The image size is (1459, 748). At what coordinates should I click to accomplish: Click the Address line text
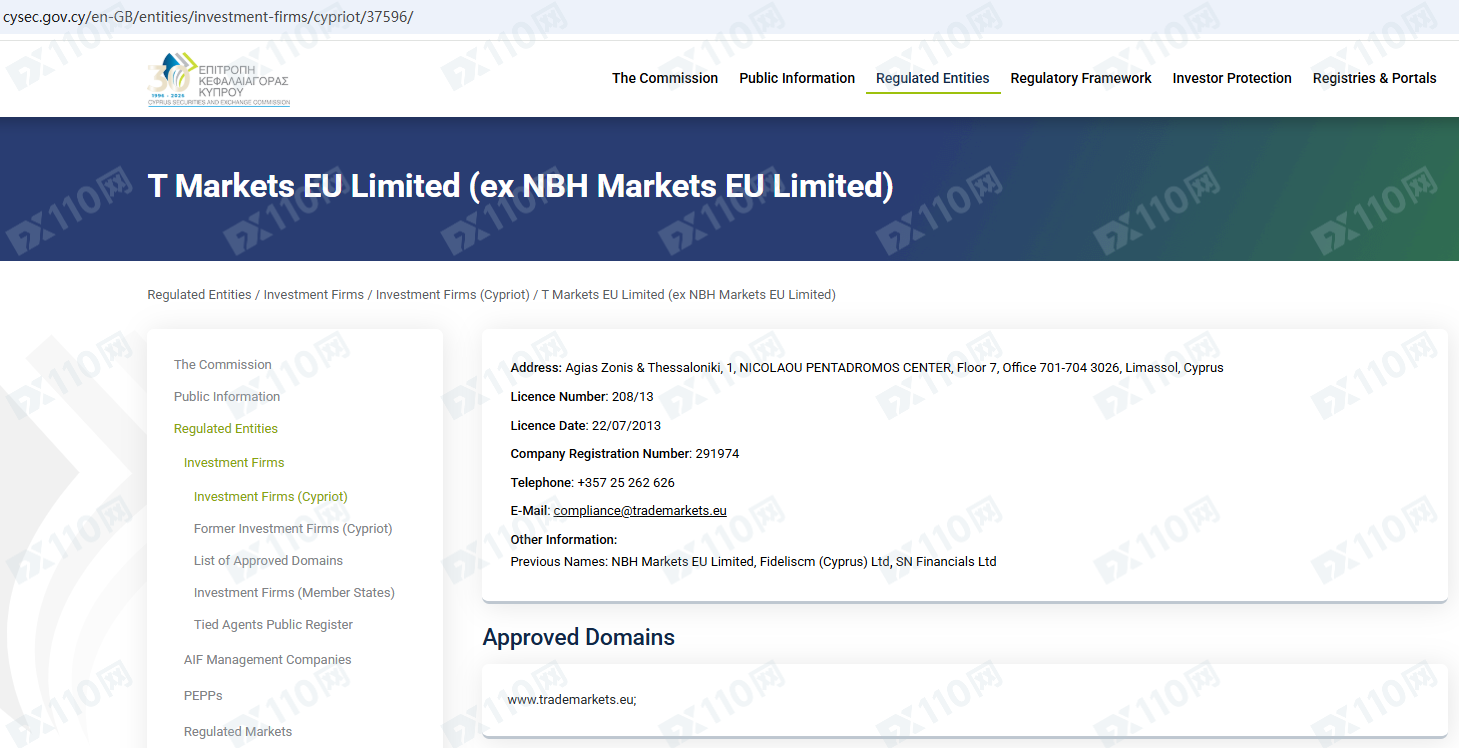pos(867,368)
